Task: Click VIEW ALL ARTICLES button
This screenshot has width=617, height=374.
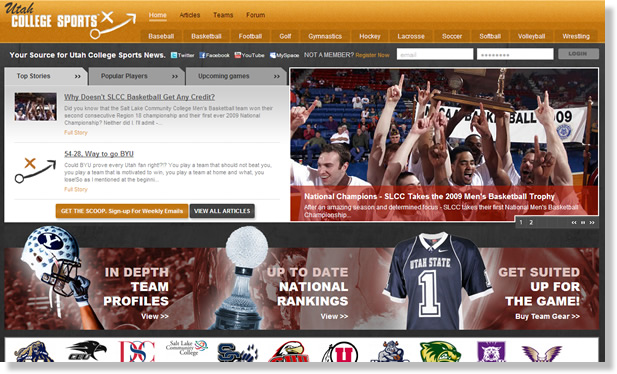Action: tap(222, 211)
